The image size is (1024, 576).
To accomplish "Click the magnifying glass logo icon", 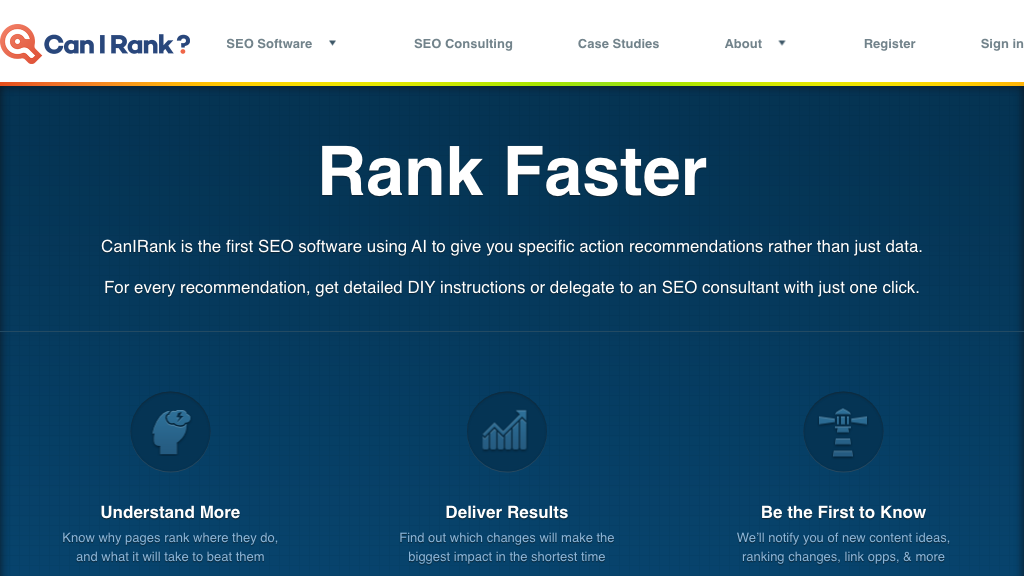I will [x=19, y=43].
